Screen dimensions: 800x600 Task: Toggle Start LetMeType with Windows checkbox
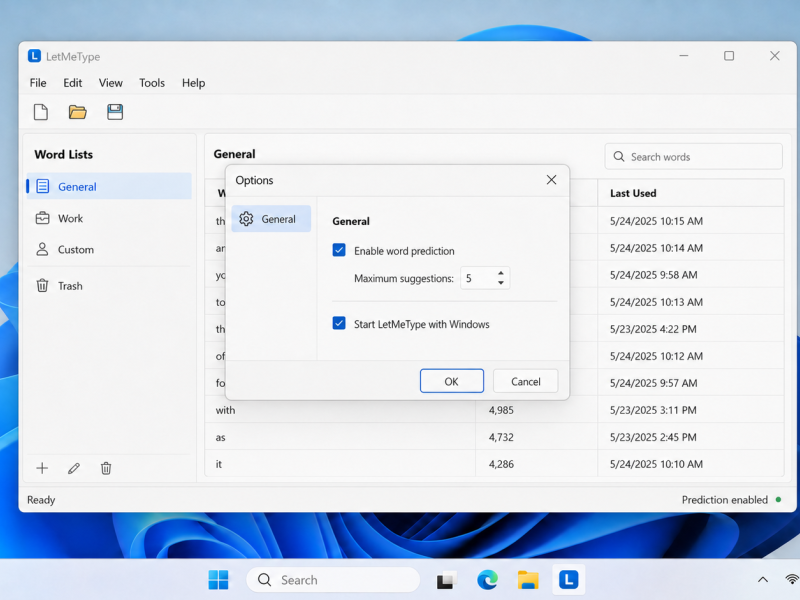(x=339, y=323)
